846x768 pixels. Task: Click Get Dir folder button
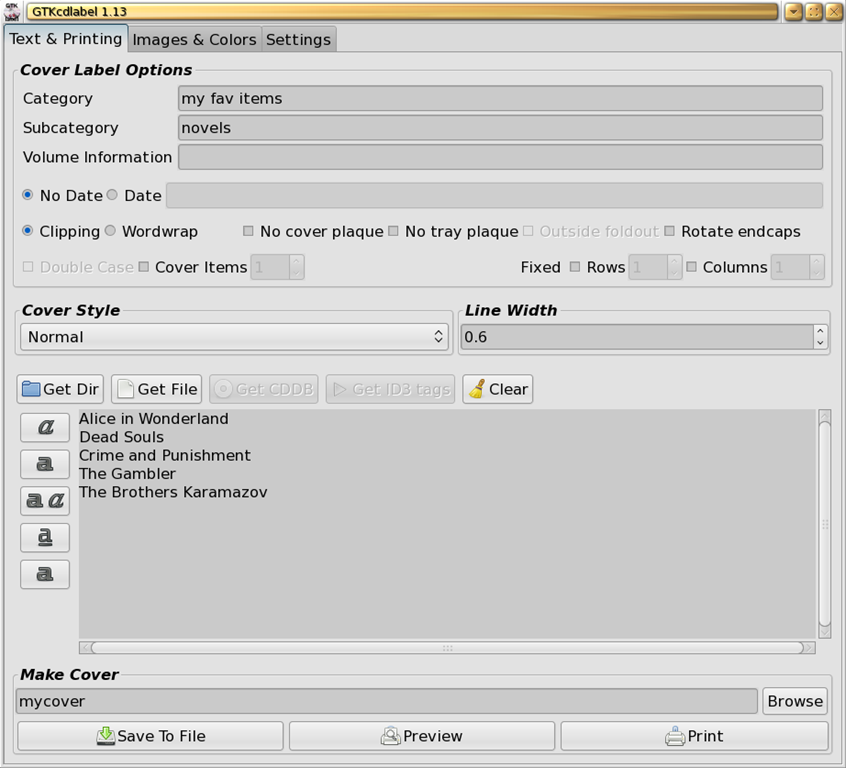pyautogui.click(x=60, y=389)
